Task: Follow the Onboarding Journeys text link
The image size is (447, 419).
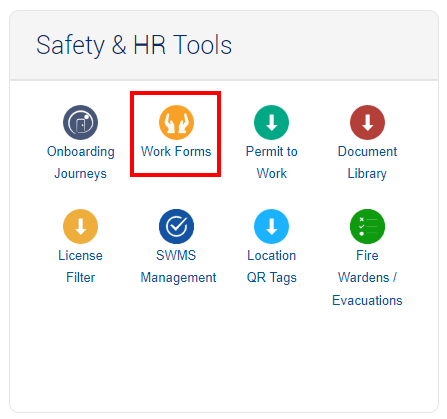Action: (x=81, y=163)
